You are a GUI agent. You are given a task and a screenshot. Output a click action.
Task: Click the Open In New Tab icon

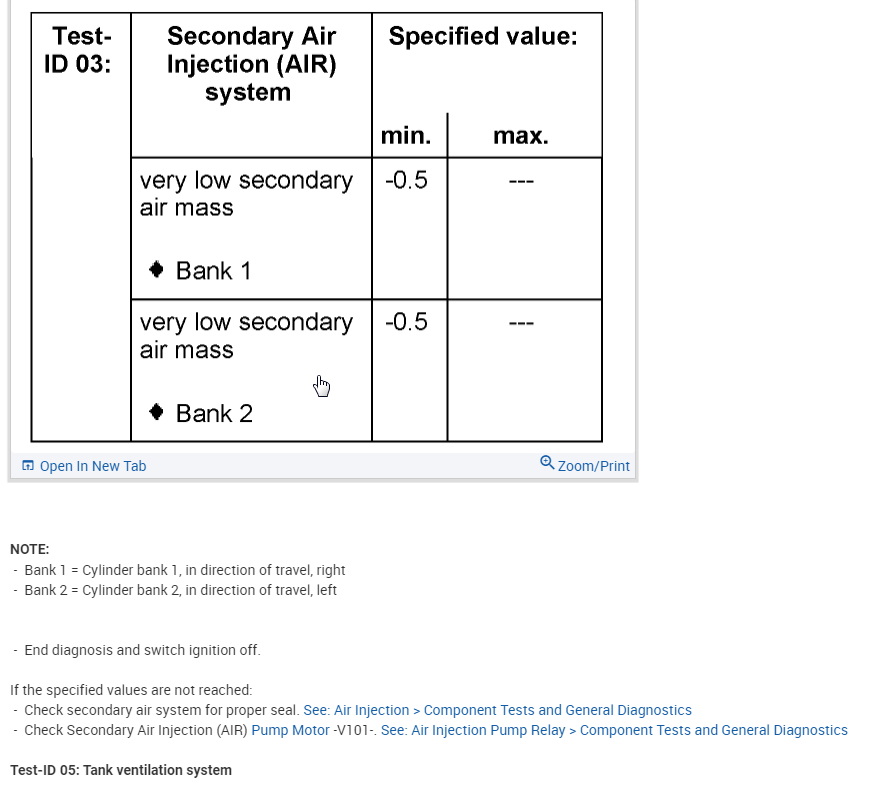(28, 466)
